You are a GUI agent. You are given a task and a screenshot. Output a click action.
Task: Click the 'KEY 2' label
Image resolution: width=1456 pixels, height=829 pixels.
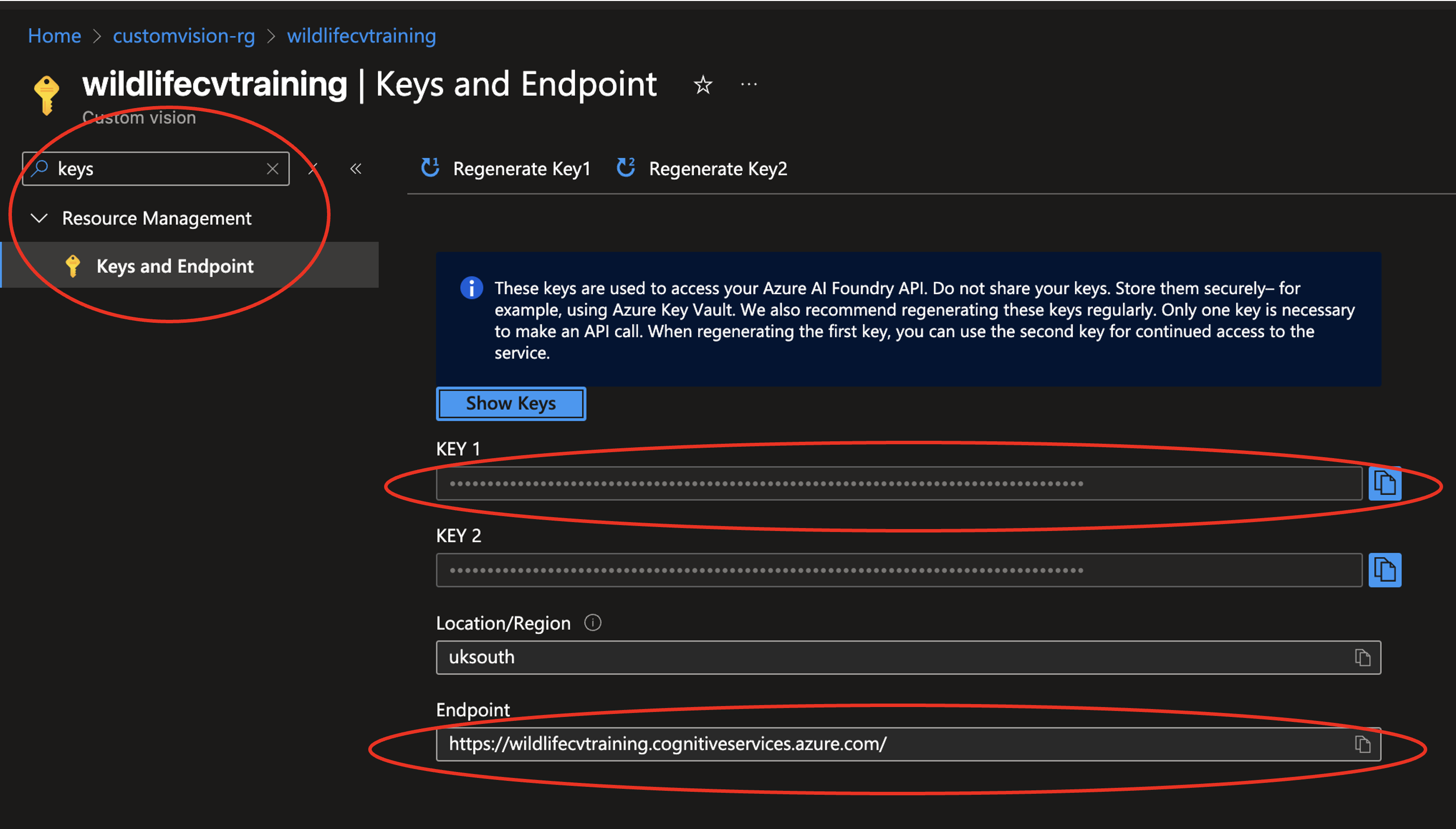point(458,536)
